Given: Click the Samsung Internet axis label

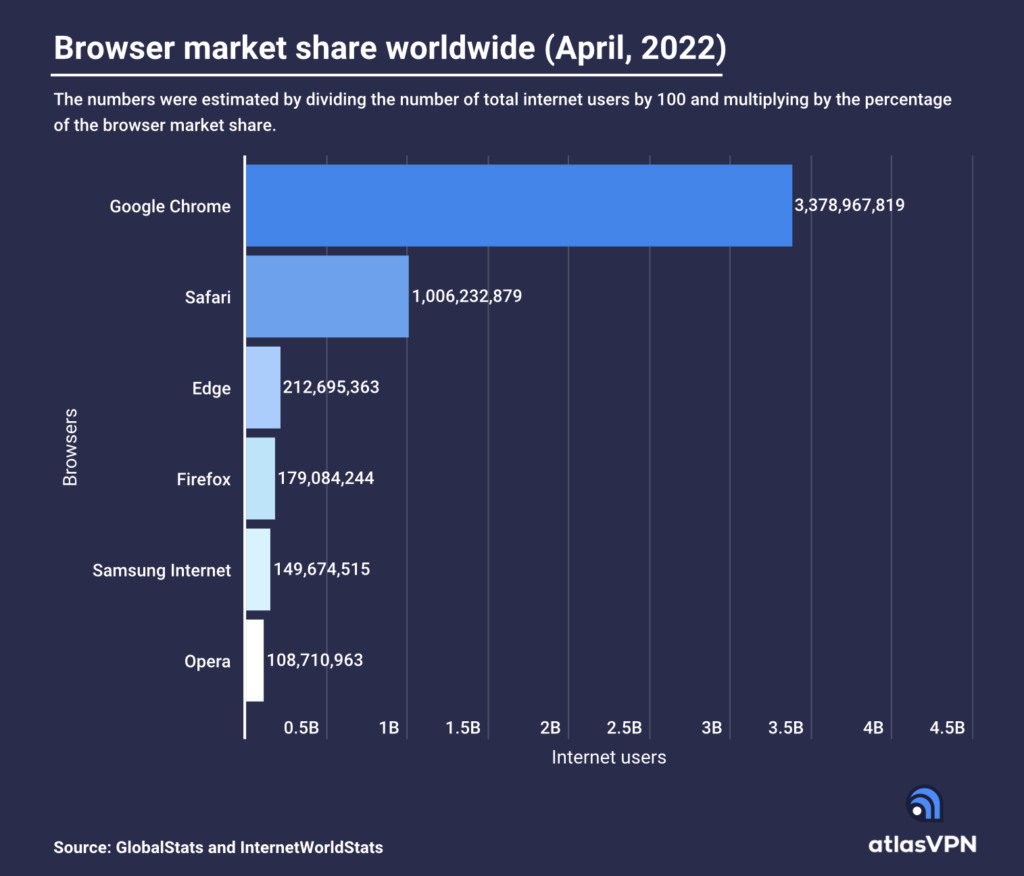Looking at the screenshot, I should [x=162, y=570].
